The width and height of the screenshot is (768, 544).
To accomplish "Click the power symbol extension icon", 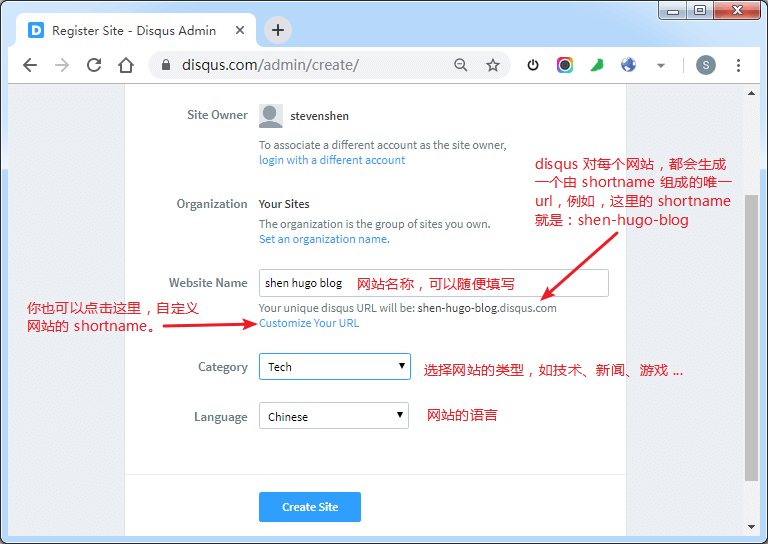I will point(533,65).
